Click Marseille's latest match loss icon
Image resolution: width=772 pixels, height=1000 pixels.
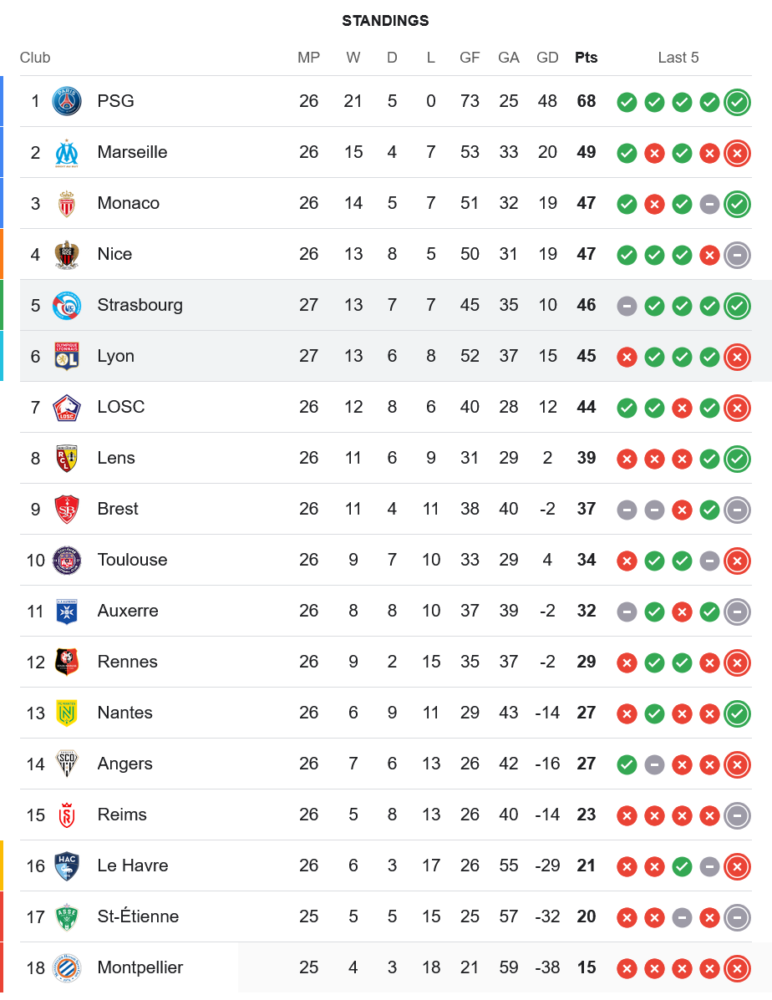pos(737,153)
